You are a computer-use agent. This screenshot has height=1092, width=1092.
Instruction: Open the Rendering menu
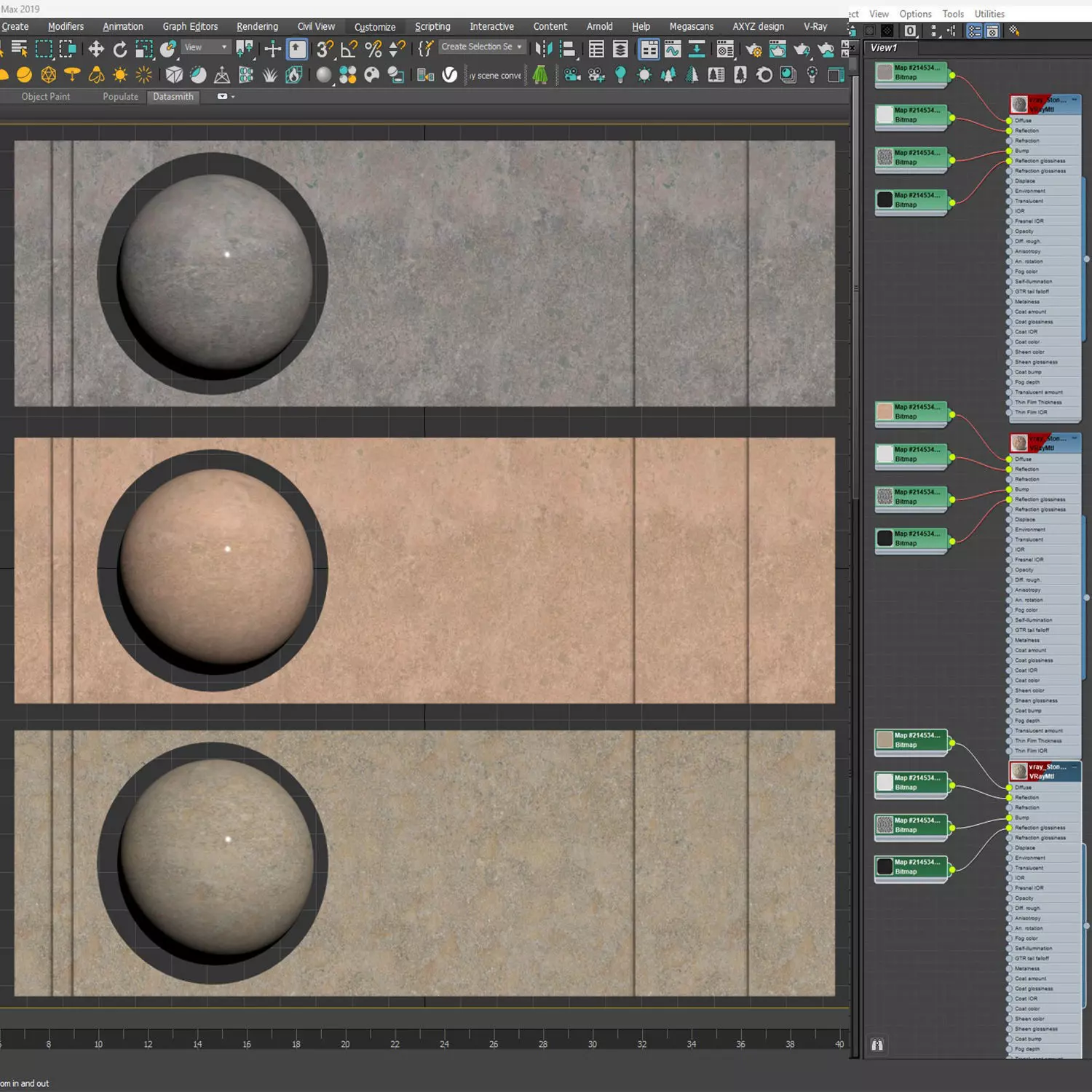pyautogui.click(x=257, y=27)
